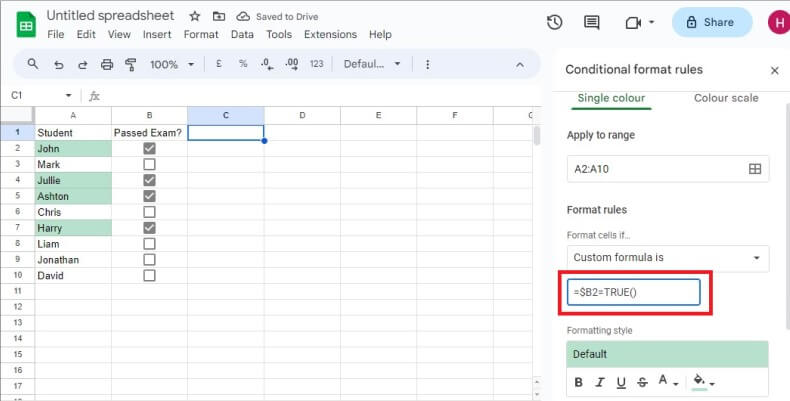This screenshot has height=401, width=790.
Task: Check Liam's Passed Exam checkbox
Action: pos(149,243)
